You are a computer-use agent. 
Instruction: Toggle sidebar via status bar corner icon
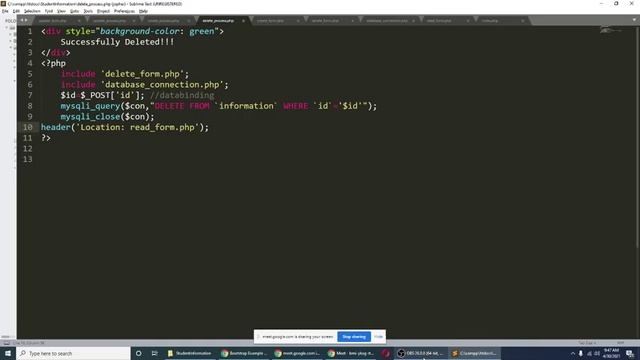point(6,343)
